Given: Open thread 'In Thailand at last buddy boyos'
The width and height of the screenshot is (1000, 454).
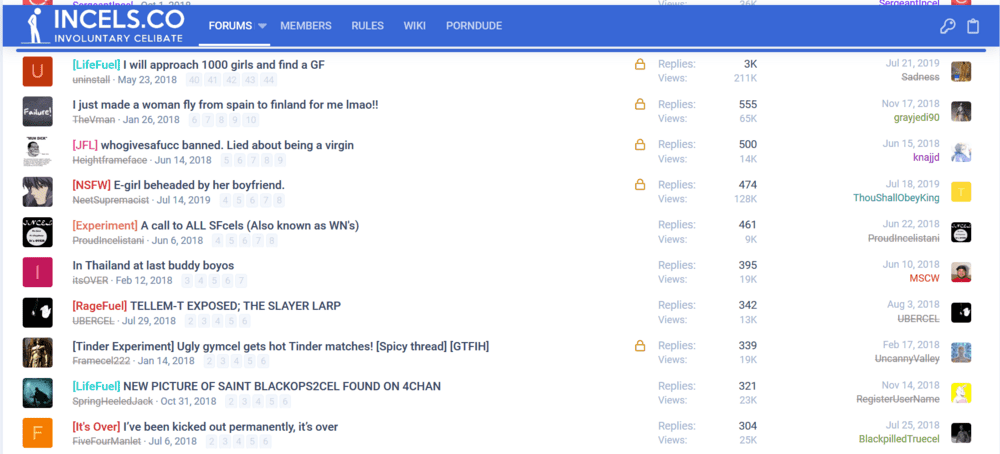Looking at the screenshot, I should (153, 265).
